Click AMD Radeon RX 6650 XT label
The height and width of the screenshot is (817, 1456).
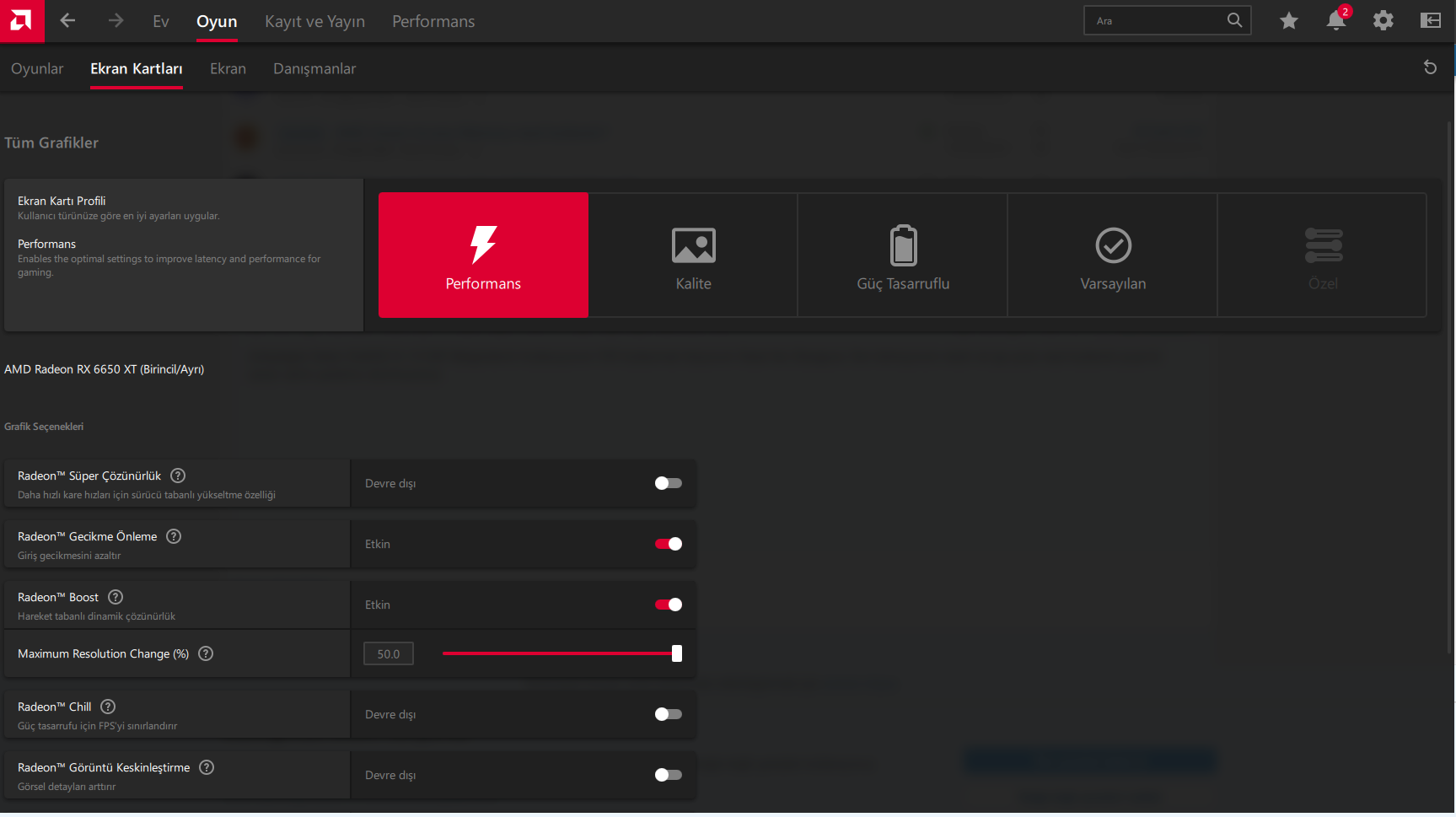click(x=105, y=369)
